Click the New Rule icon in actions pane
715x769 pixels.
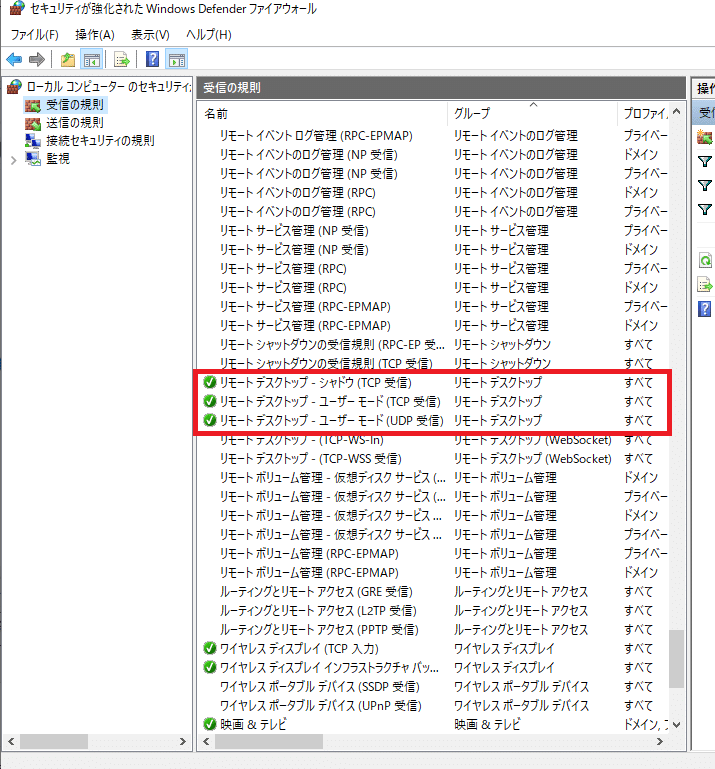click(x=705, y=137)
